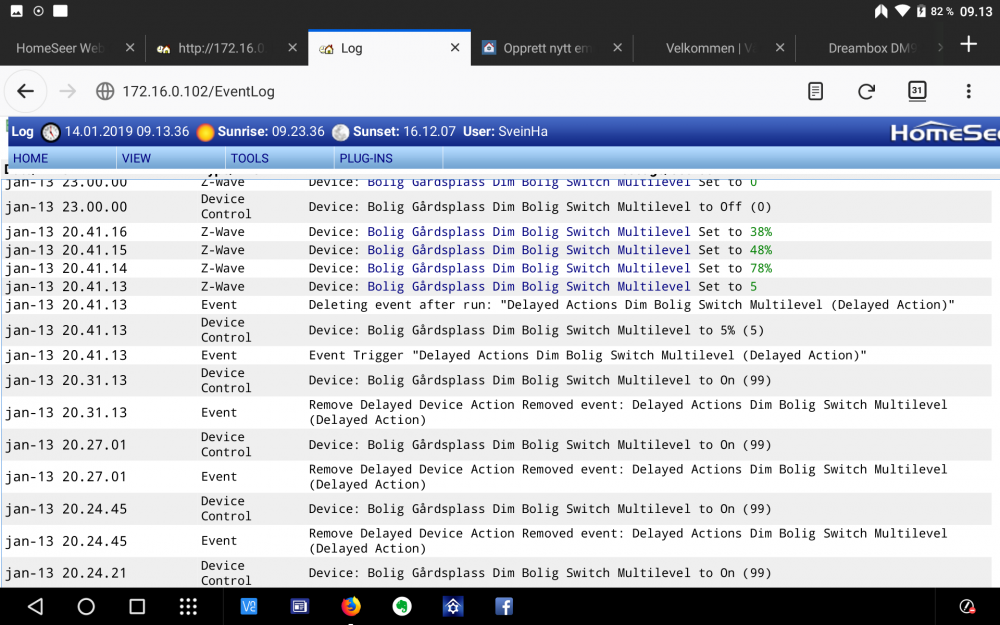Open the browser three-dot menu
The height and width of the screenshot is (625, 1000).
click(967, 91)
